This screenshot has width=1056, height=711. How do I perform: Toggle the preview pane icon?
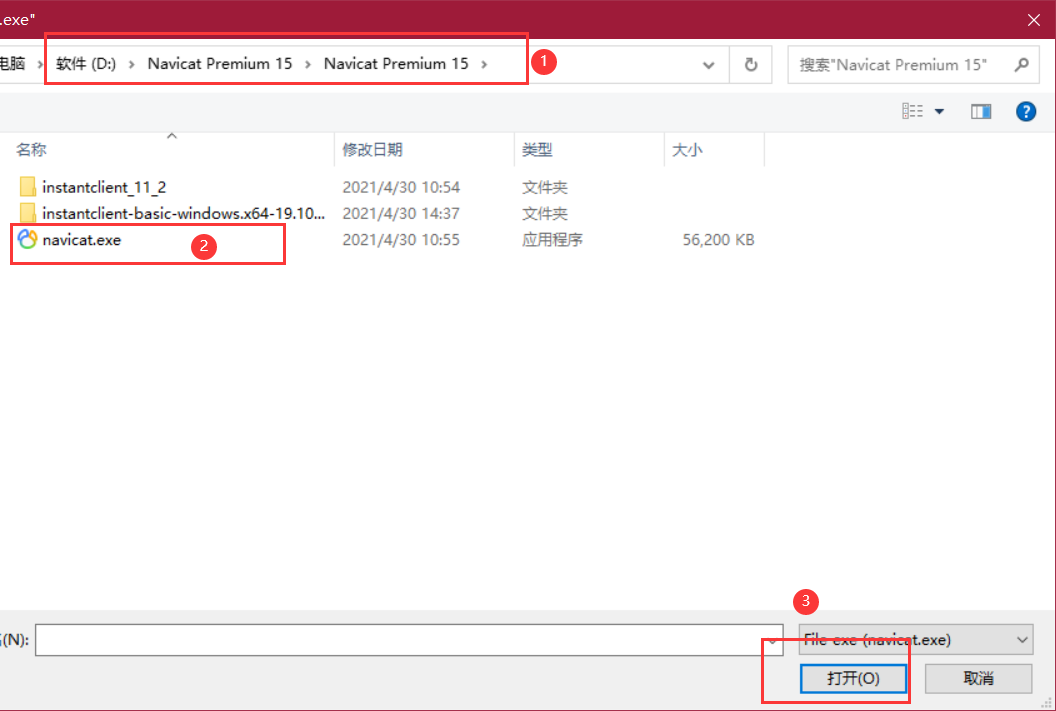click(981, 111)
